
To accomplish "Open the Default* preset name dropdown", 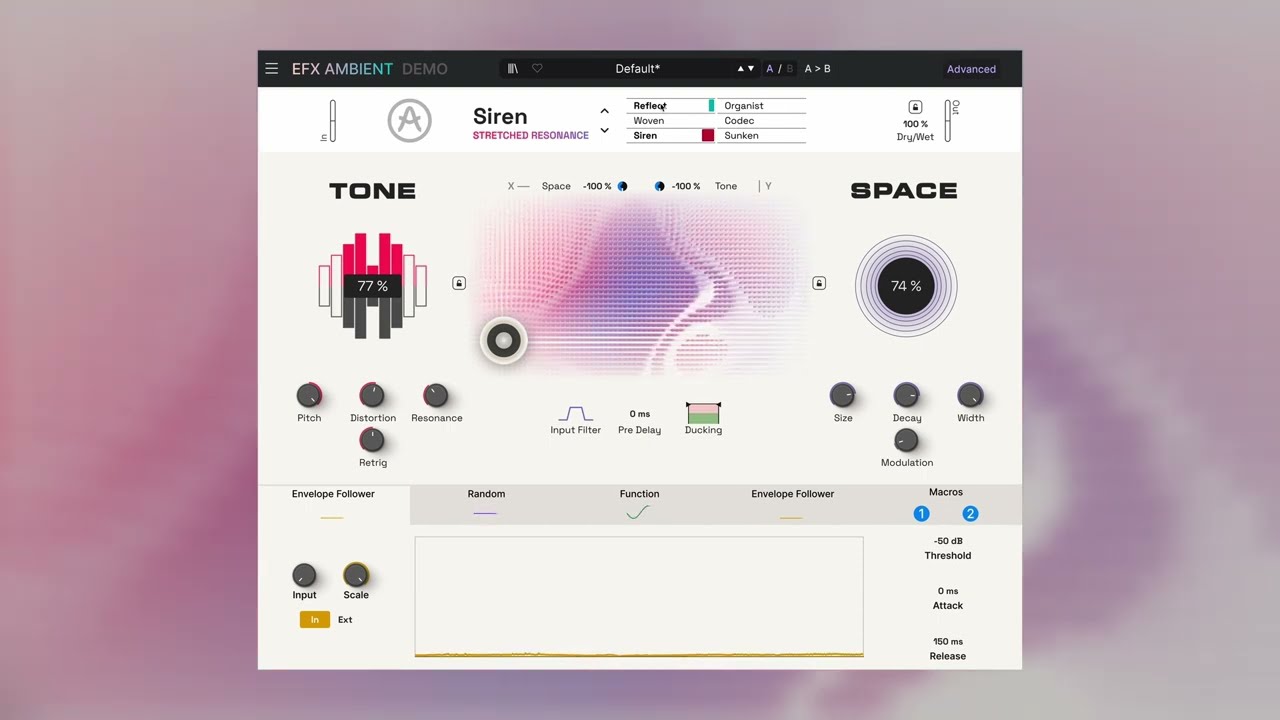I will tap(637, 69).
